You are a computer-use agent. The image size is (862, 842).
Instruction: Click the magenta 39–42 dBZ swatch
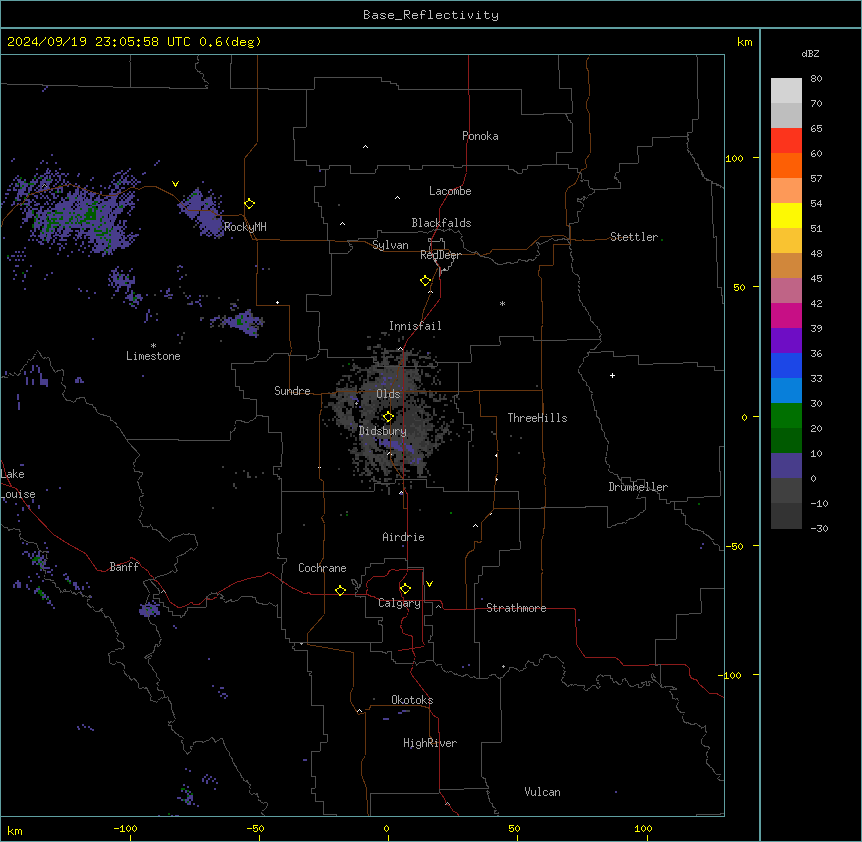[x=786, y=315]
